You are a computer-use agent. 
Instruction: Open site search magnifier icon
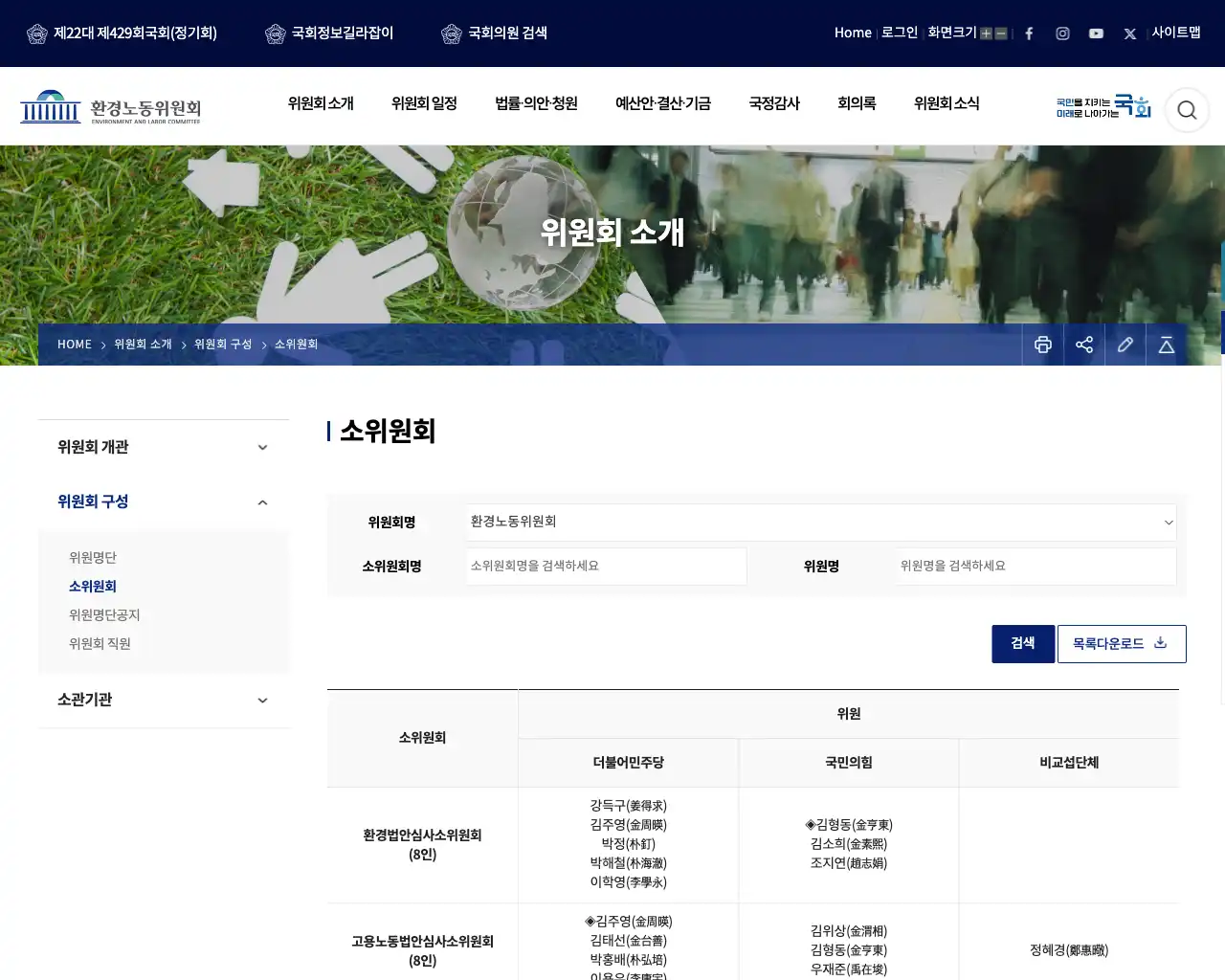[1187, 110]
